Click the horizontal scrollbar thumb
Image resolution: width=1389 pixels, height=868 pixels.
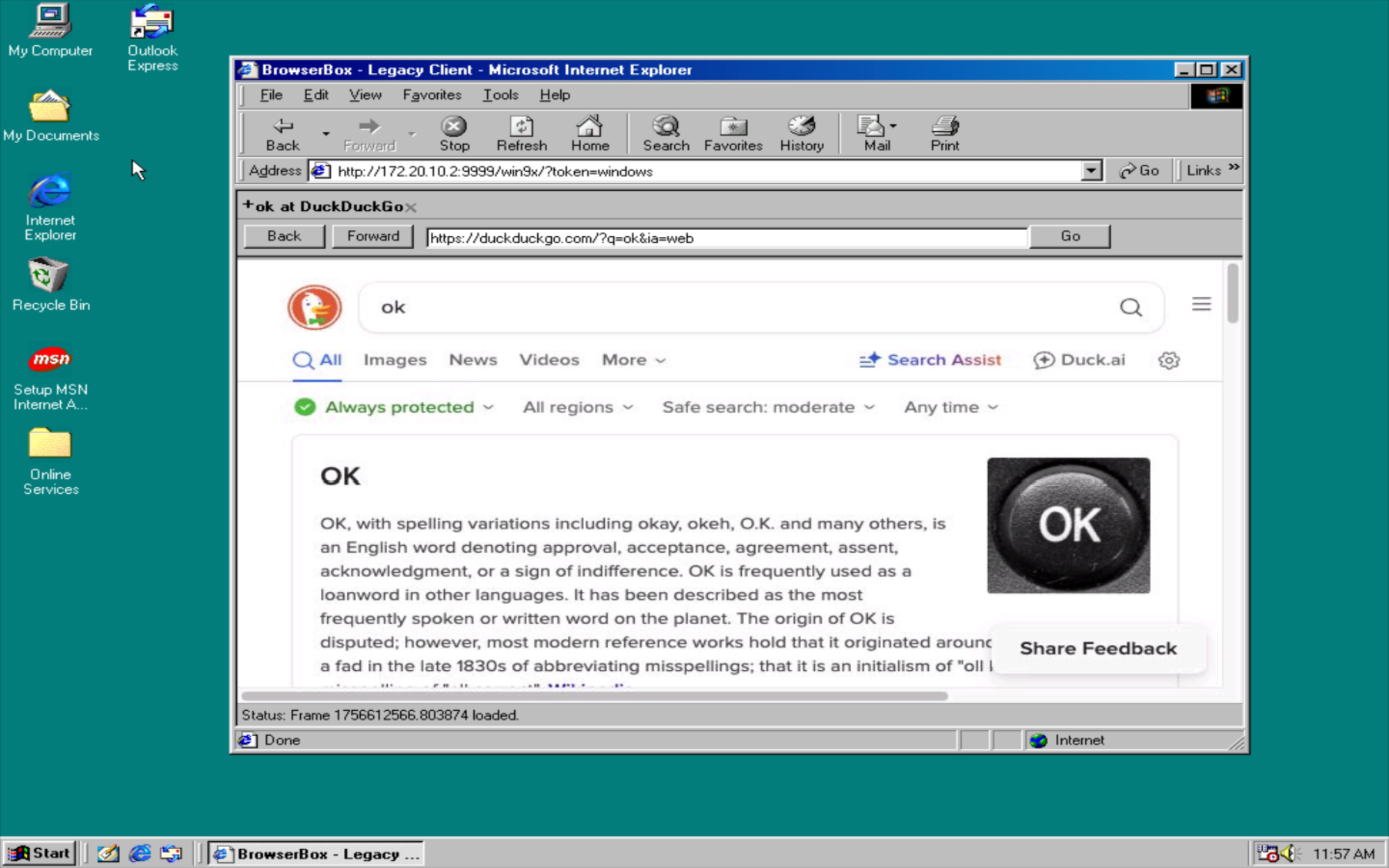pos(595,696)
